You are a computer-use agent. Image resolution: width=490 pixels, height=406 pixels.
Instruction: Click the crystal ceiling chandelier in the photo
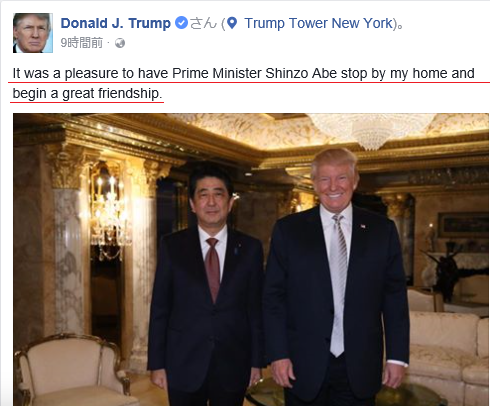pos(371,131)
